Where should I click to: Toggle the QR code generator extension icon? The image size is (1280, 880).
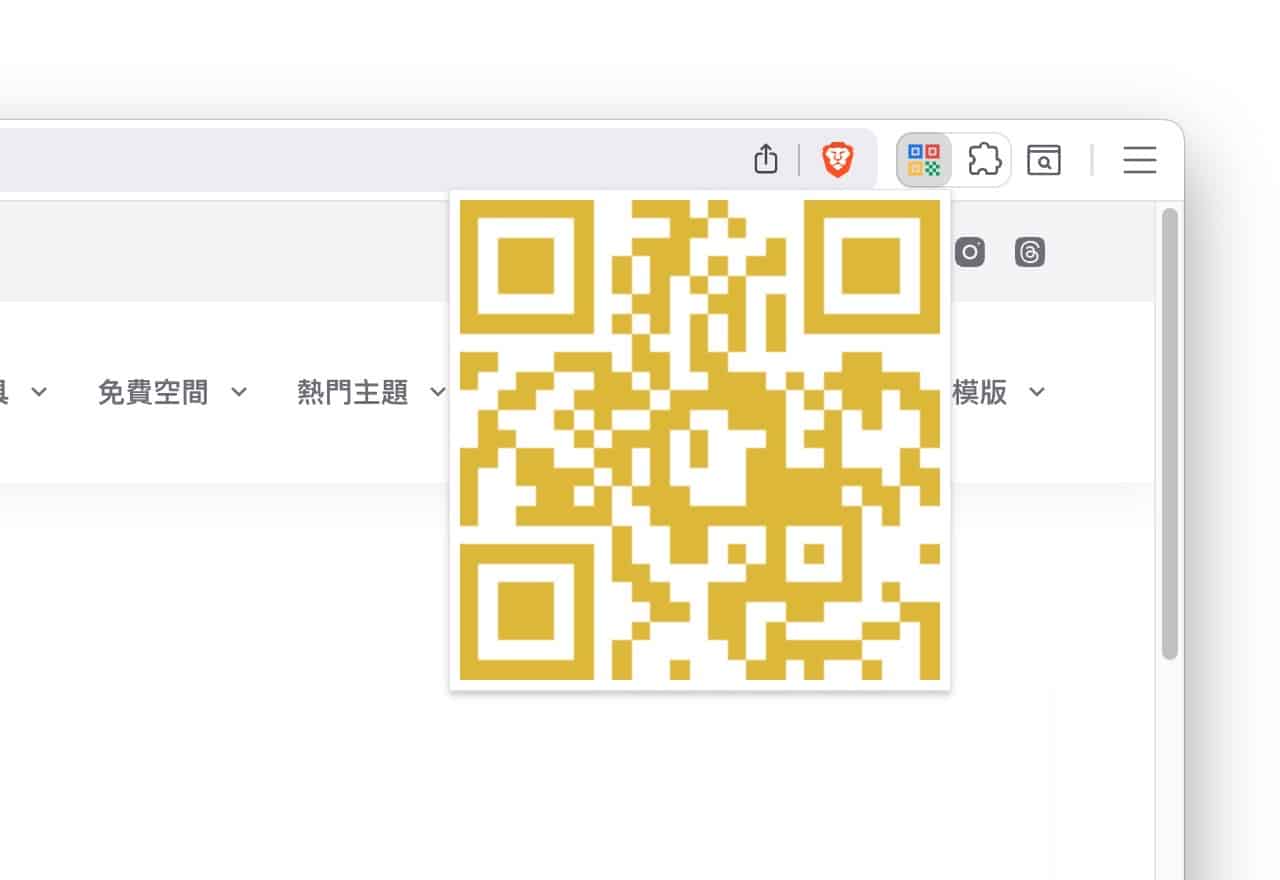point(924,160)
